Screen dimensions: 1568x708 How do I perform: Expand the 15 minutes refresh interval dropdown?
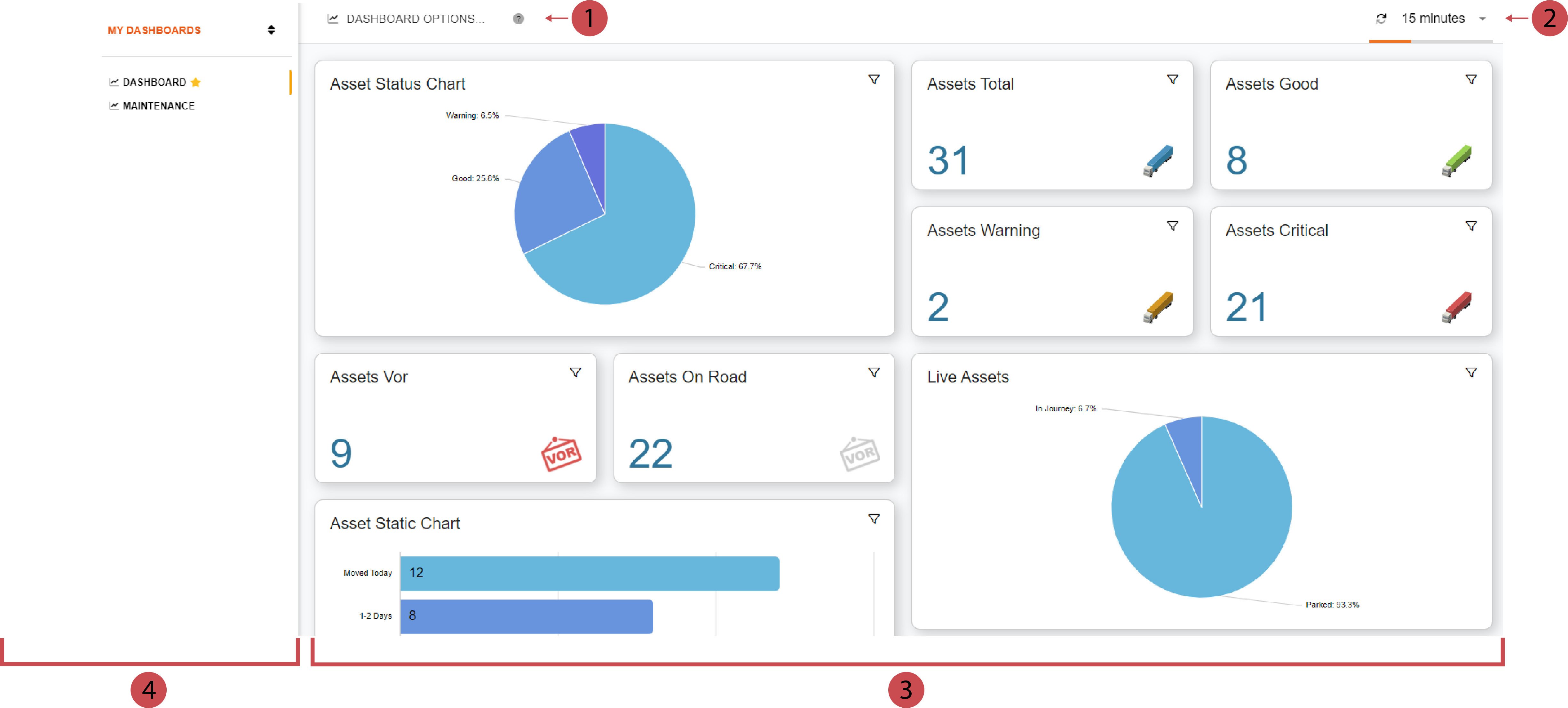1483,19
